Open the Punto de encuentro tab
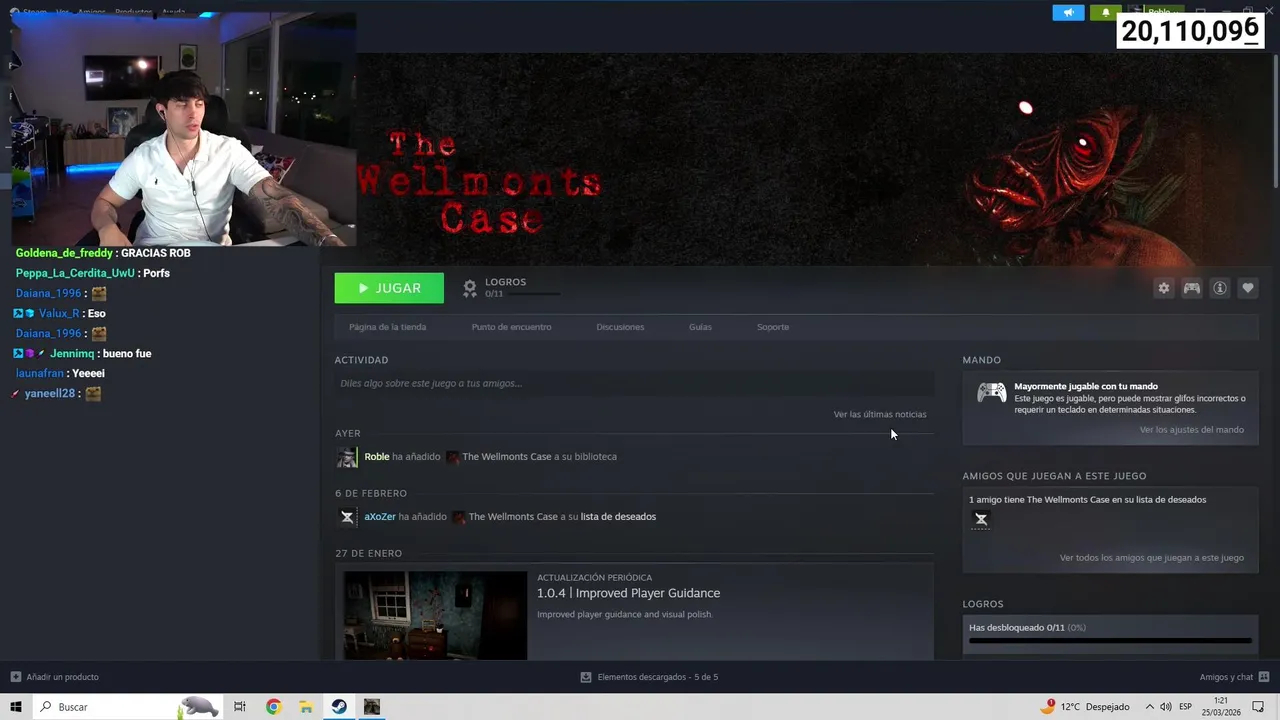Viewport: 1280px width, 720px height. 511,327
